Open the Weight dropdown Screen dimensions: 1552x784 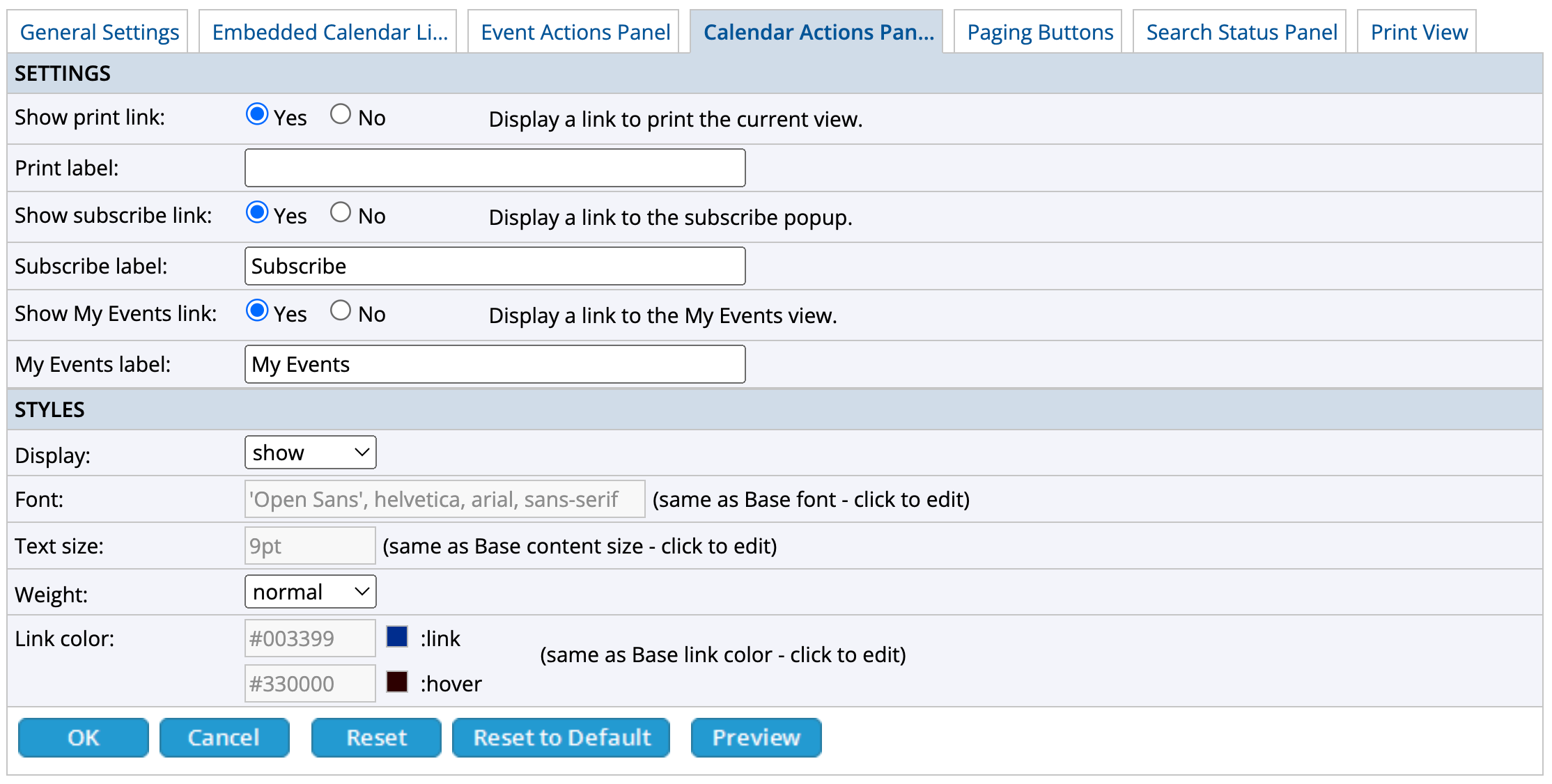(x=311, y=592)
